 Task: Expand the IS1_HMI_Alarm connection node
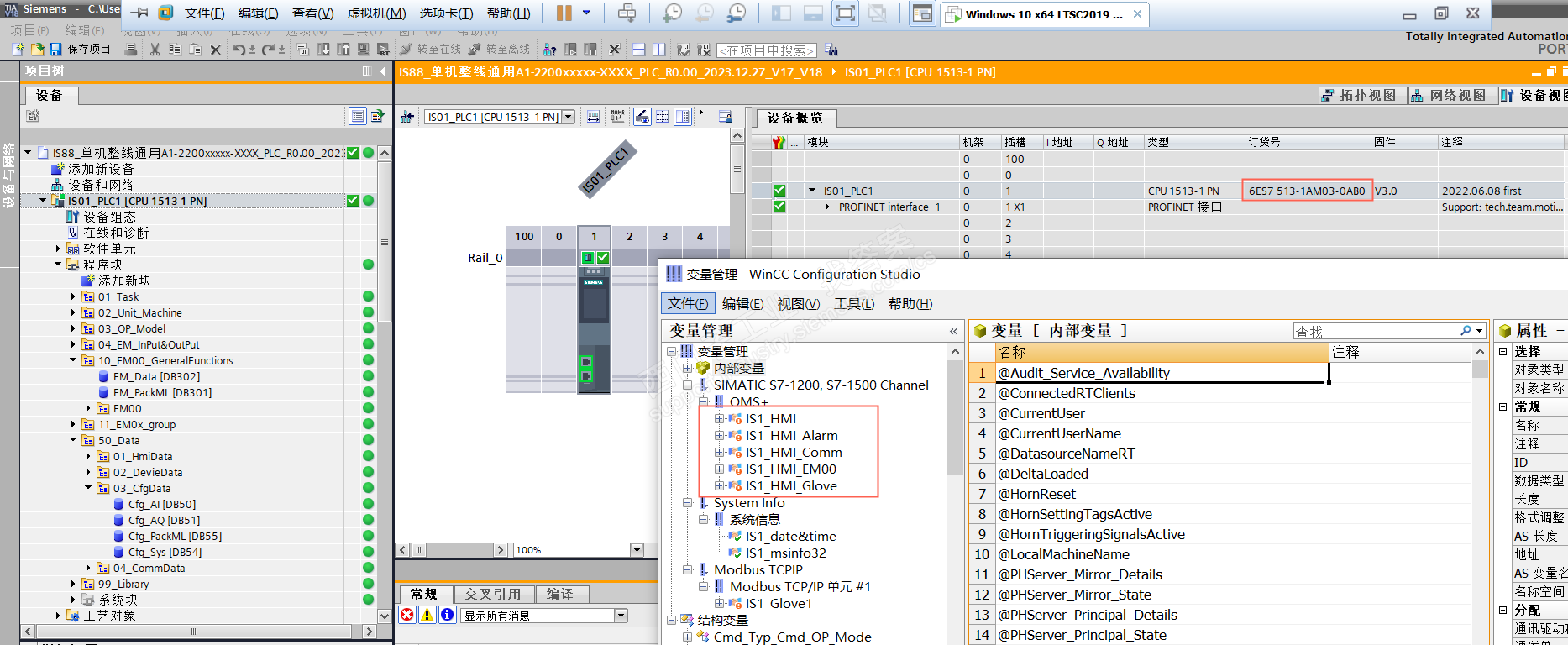coord(719,435)
